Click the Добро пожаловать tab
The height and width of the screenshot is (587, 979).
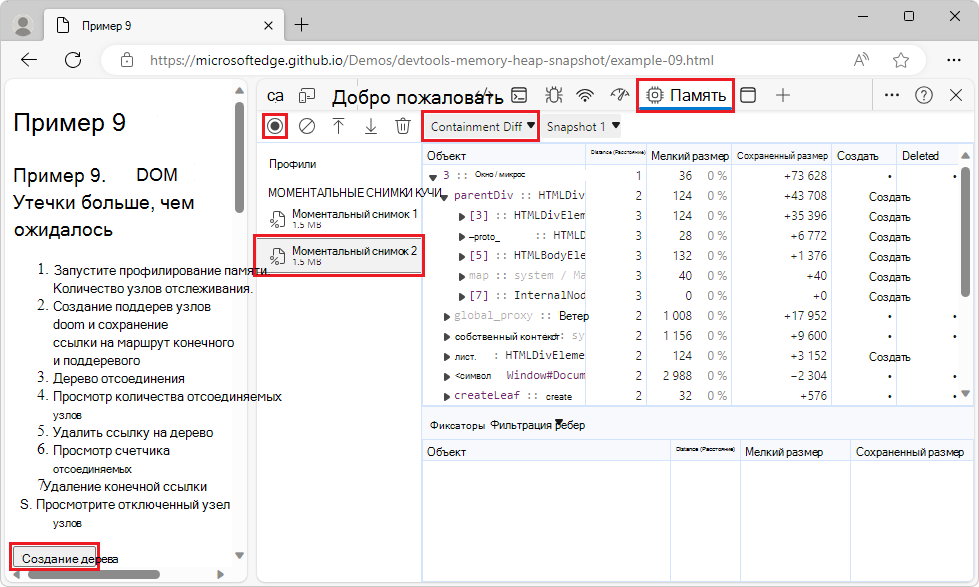point(417,97)
